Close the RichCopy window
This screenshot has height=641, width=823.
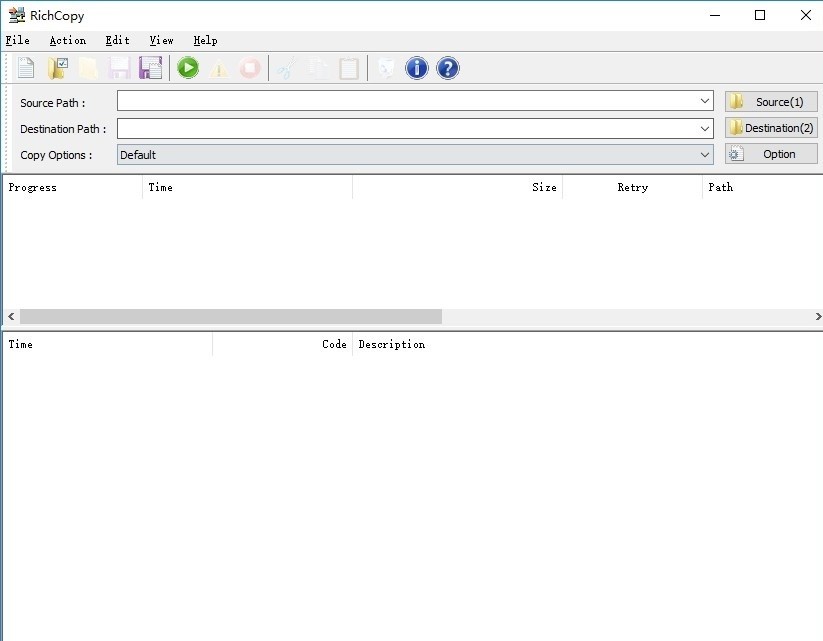click(x=805, y=15)
